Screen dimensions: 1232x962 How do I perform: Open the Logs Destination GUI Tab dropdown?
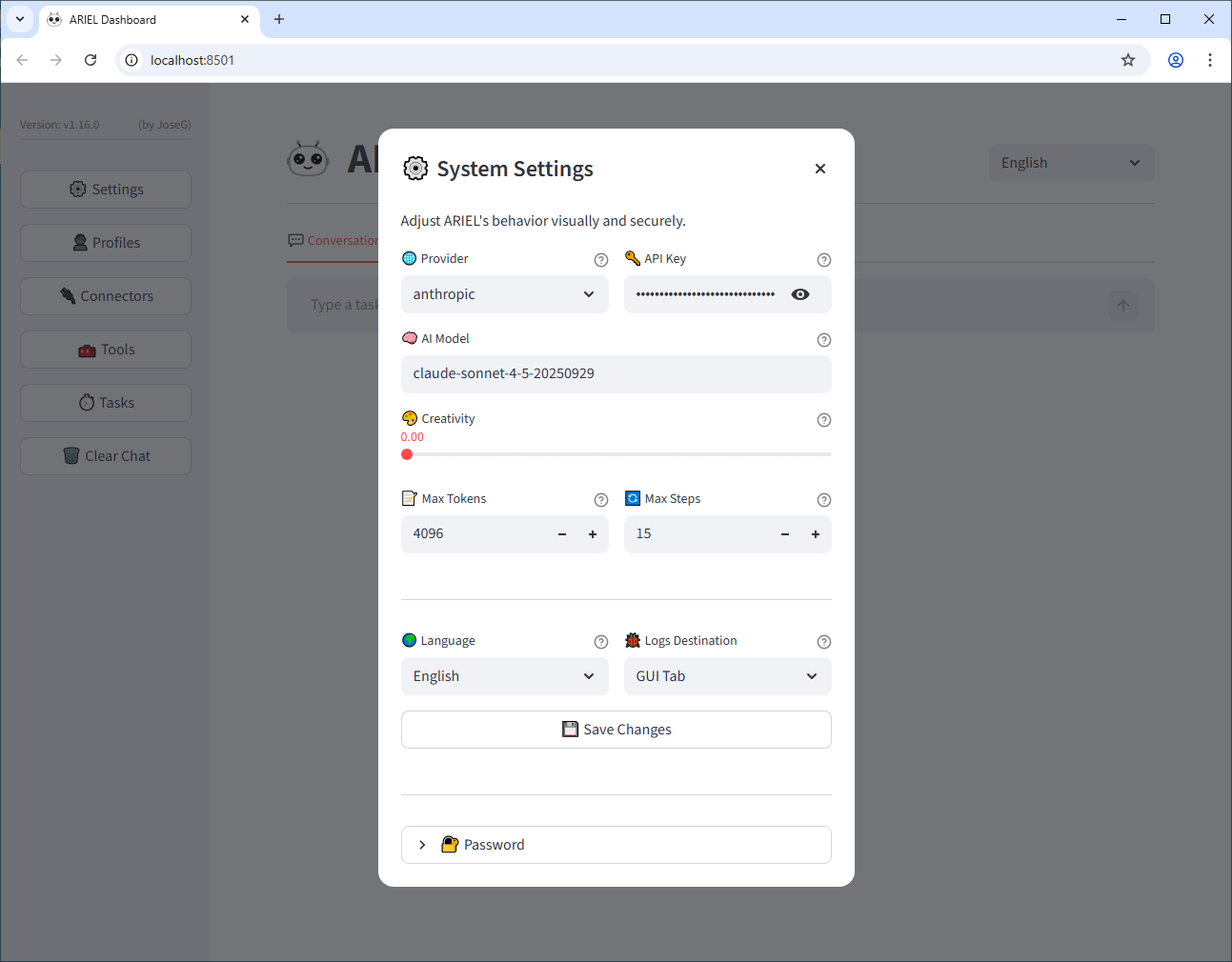pos(727,676)
